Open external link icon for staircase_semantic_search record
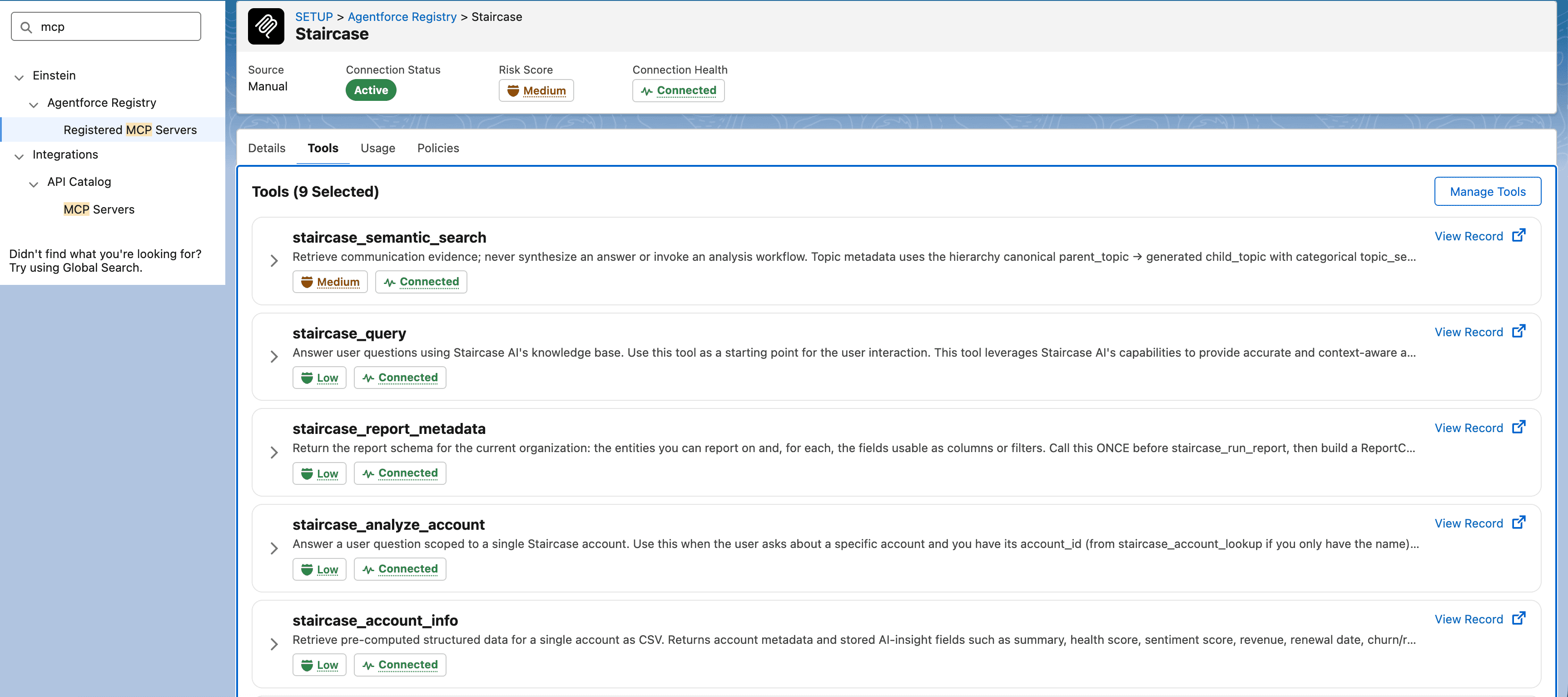1568x697 pixels. point(1519,235)
